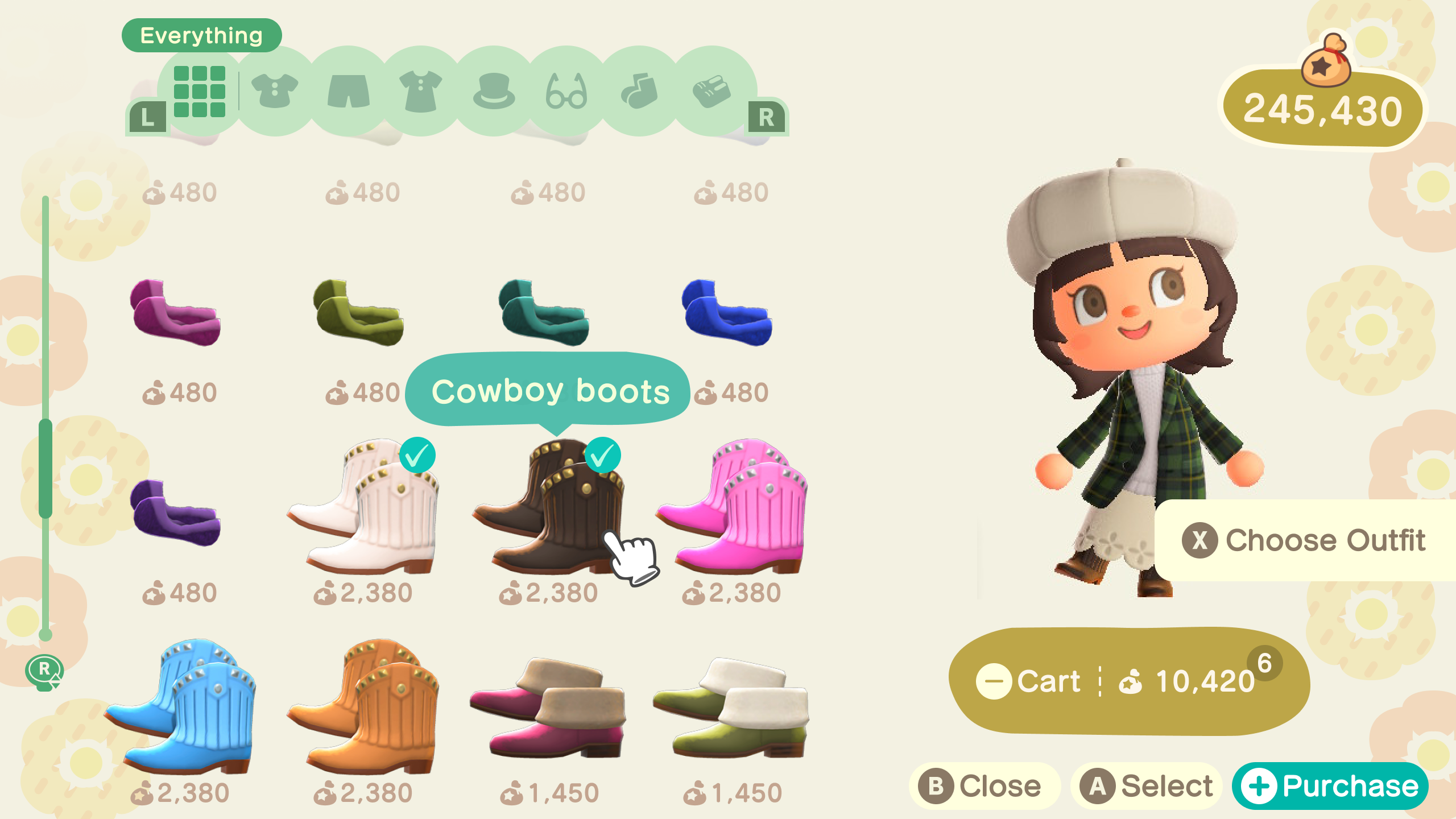Open the shoes category icon
This screenshot has width=1456, height=819.
click(x=712, y=91)
